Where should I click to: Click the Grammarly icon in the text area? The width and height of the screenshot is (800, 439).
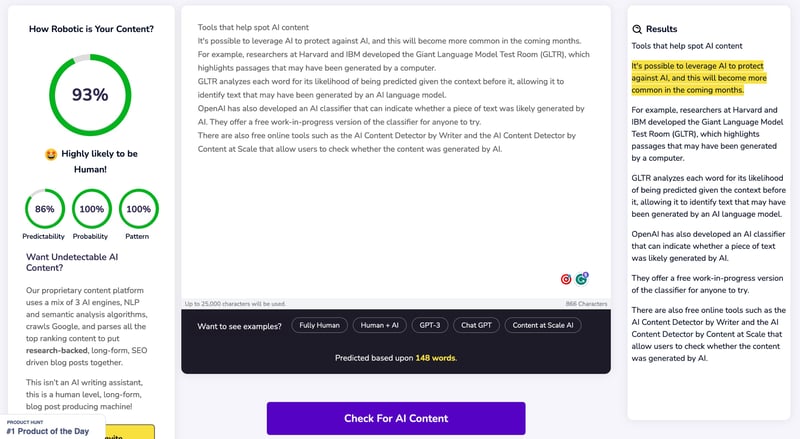click(581, 279)
